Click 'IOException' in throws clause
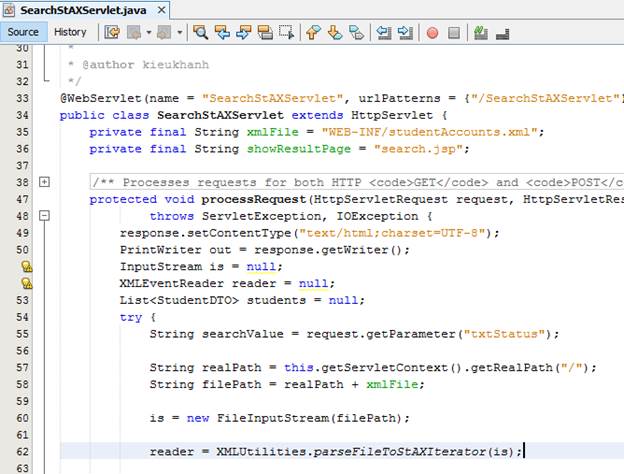The image size is (624, 474). pos(377,216)
